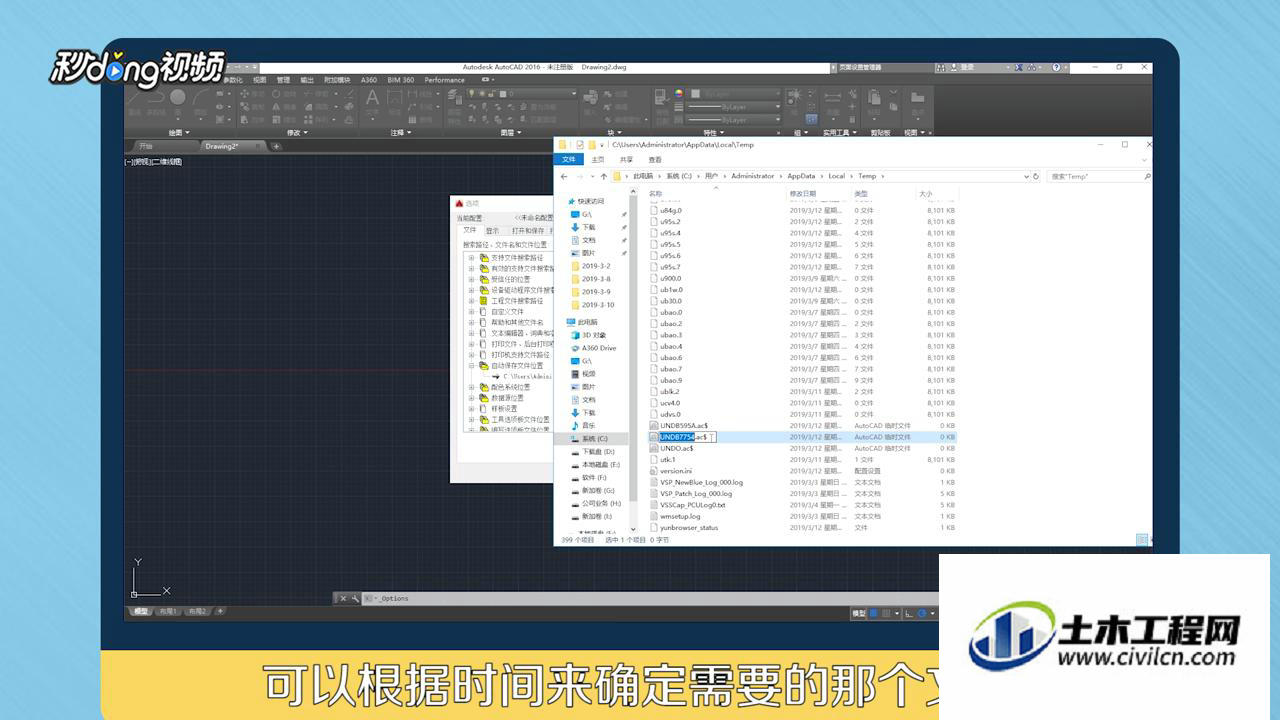The height and width of the screenshot is (720, 1280).
Task: Open Explorer address history dropdown
Action: 1025,176
